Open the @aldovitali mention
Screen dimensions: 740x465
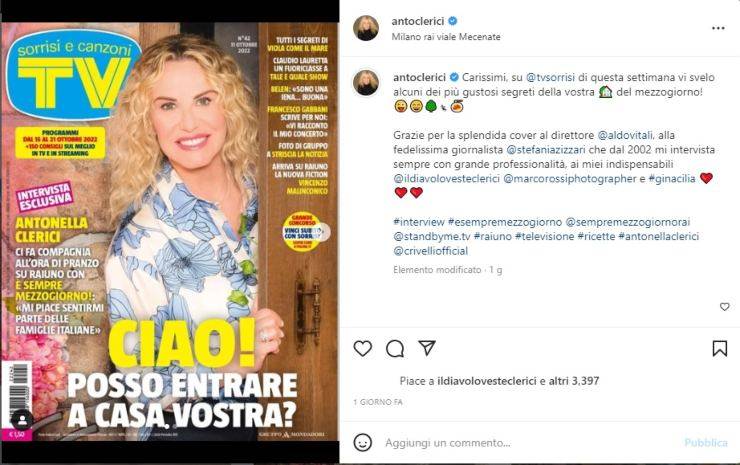click(625, 135)
